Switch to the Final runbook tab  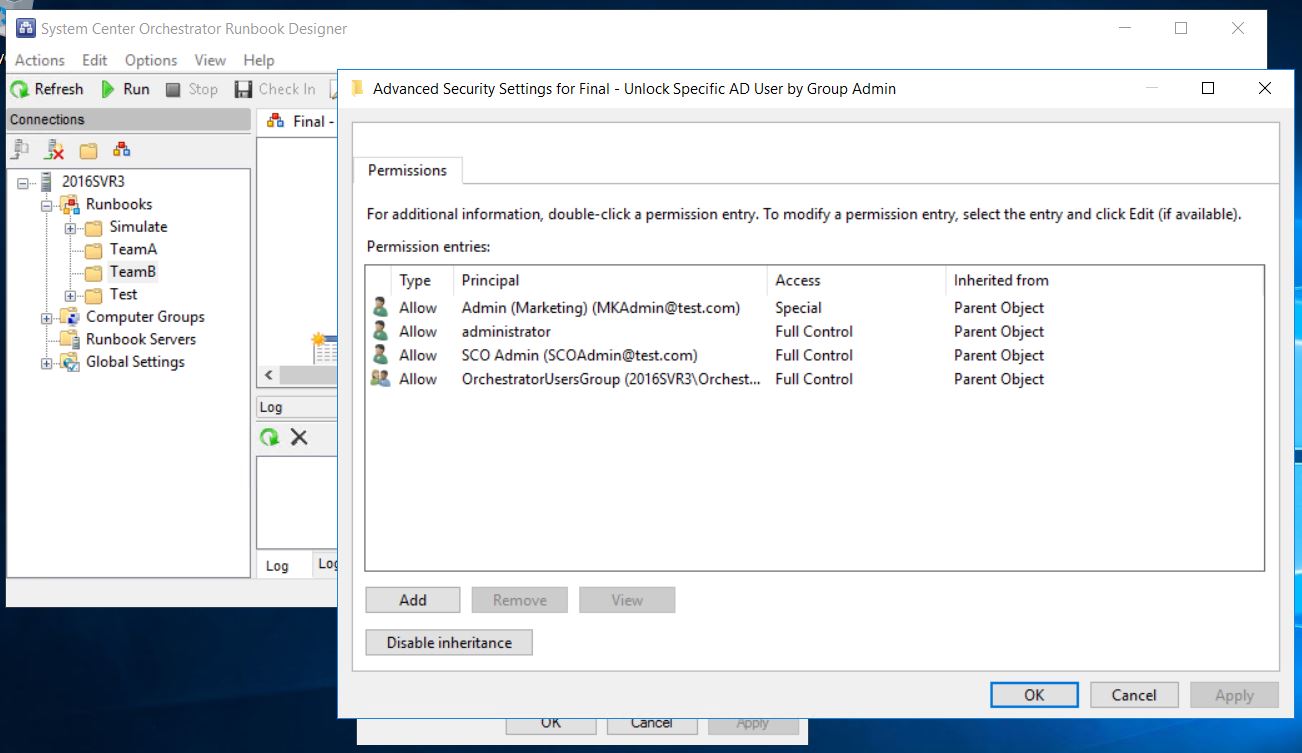tap(298, 121)
